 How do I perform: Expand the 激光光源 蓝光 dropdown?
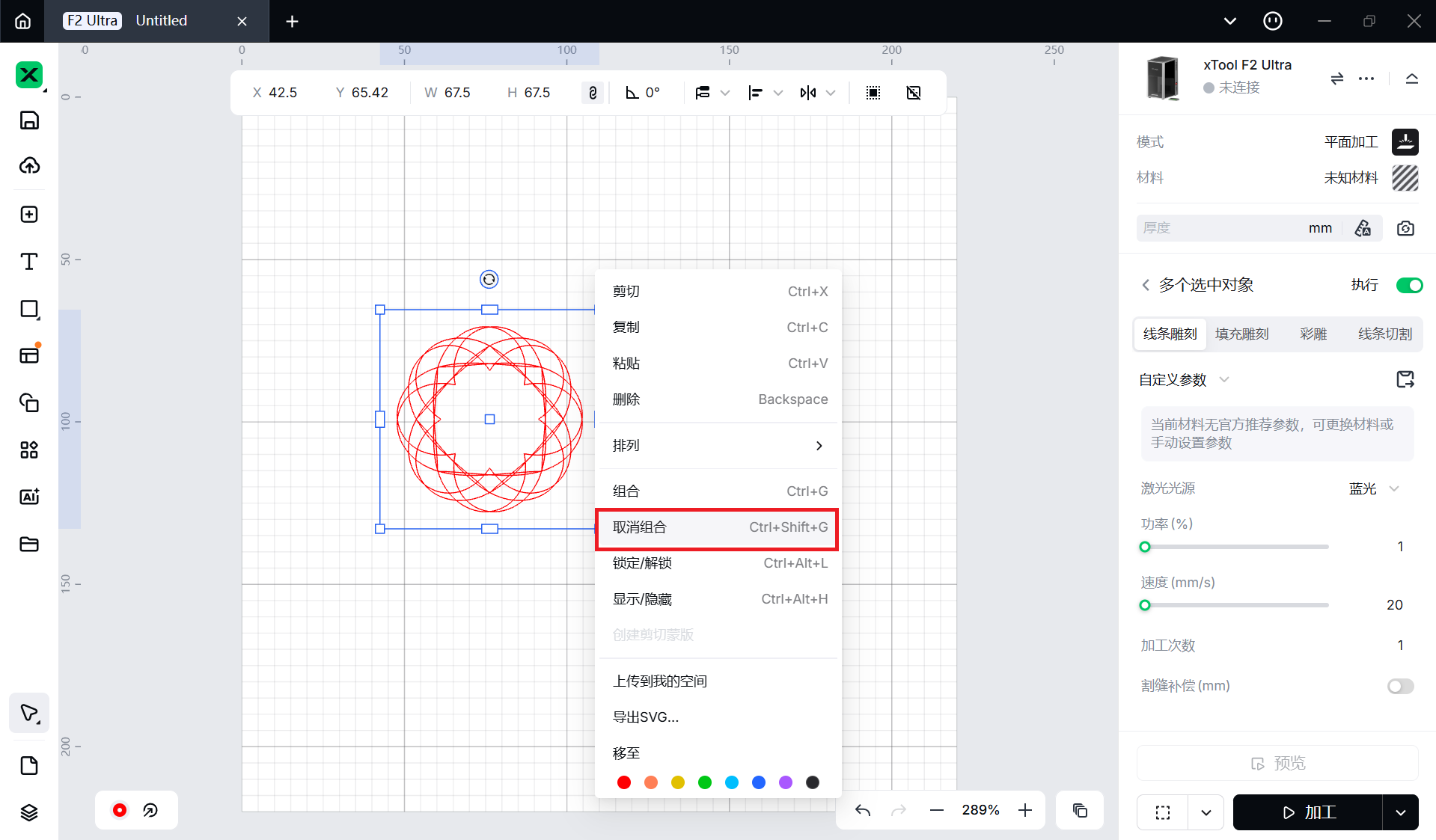[x=1374, y=488]
